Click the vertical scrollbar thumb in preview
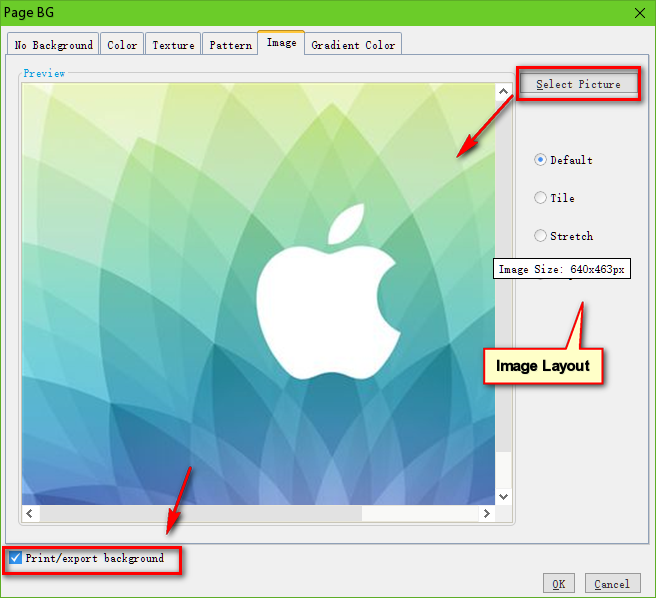 click(x=503, y=275)
